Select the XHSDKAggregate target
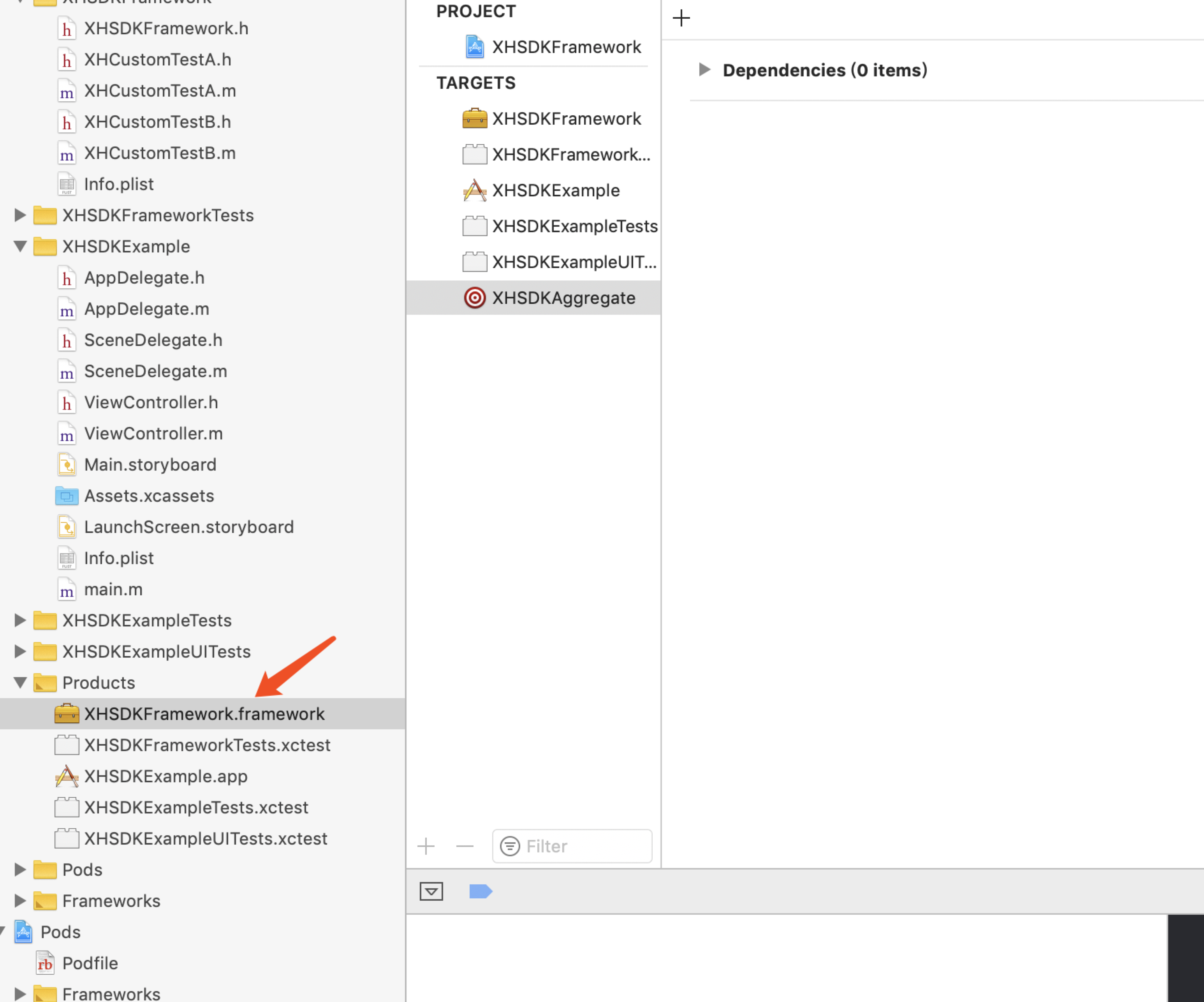The image size is (1204, 1002). (563, 298)
